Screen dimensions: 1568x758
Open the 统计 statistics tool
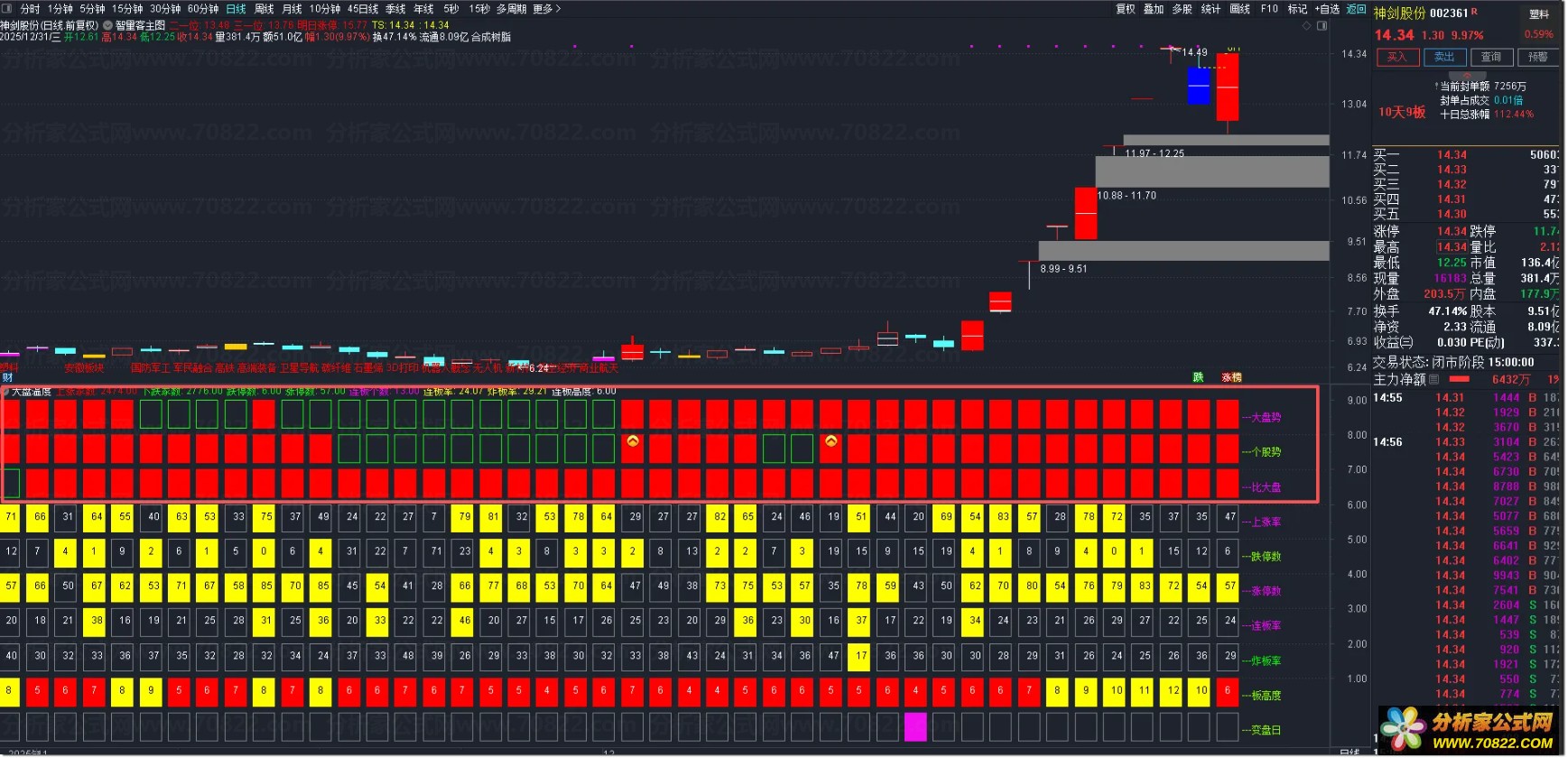[x=1211, y=8]
